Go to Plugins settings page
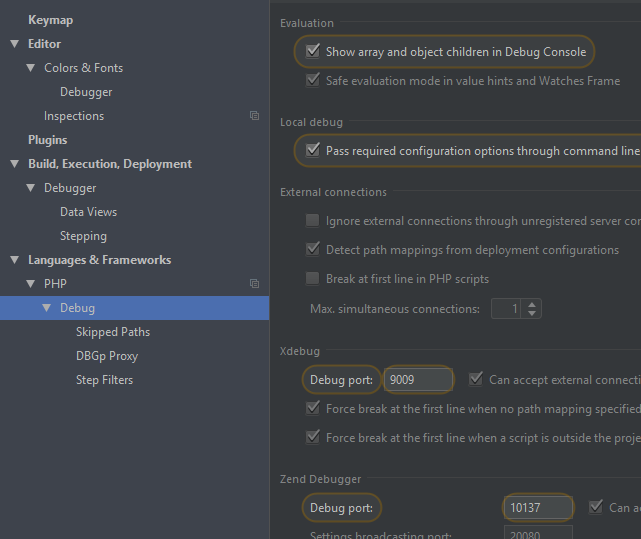 pos(47,140)
